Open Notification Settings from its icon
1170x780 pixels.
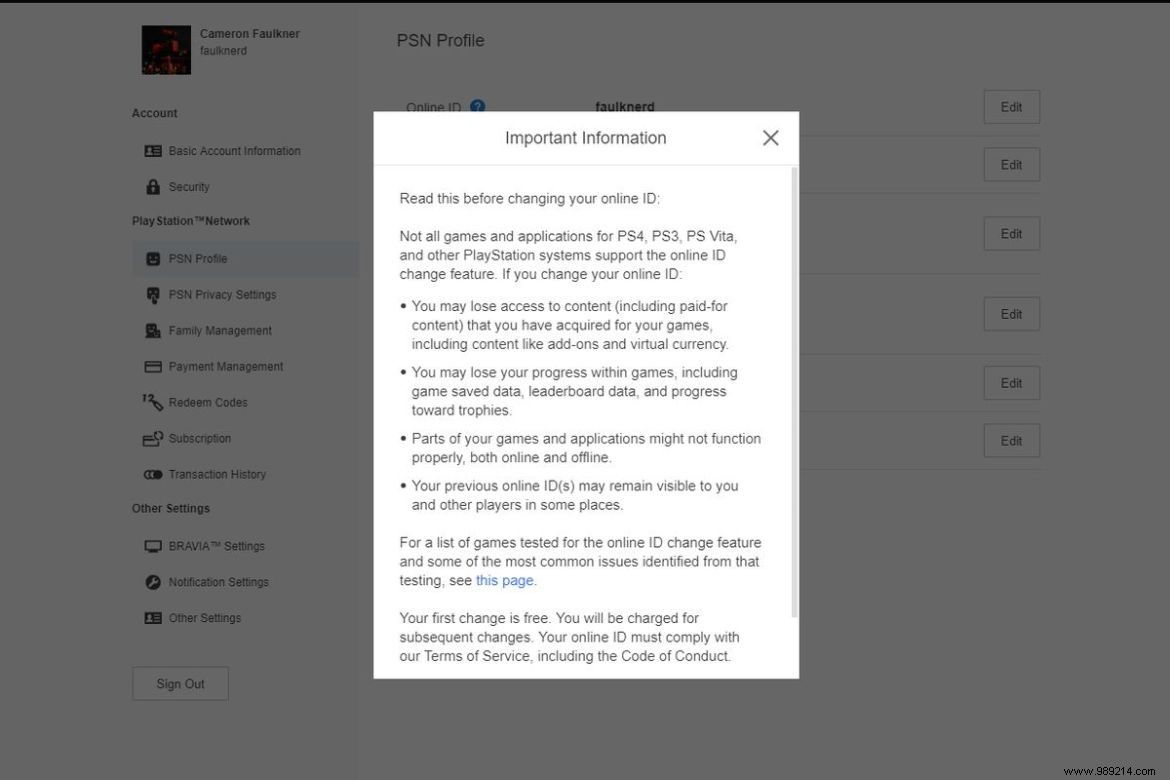152,582
